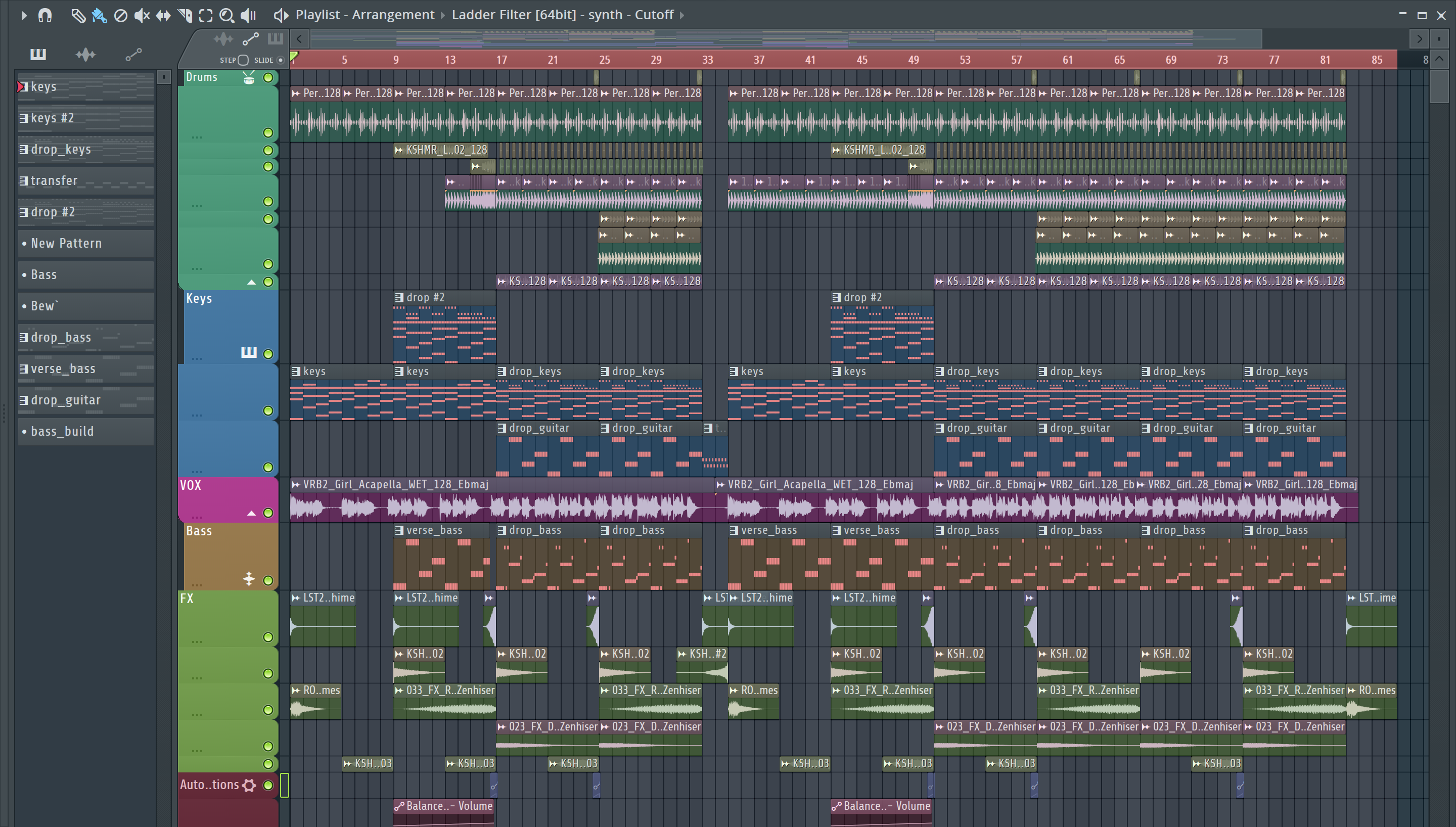Viewport: 1456px width, 827px height.
Task: Select the transfer pattern
Action: tap(85, 180)
